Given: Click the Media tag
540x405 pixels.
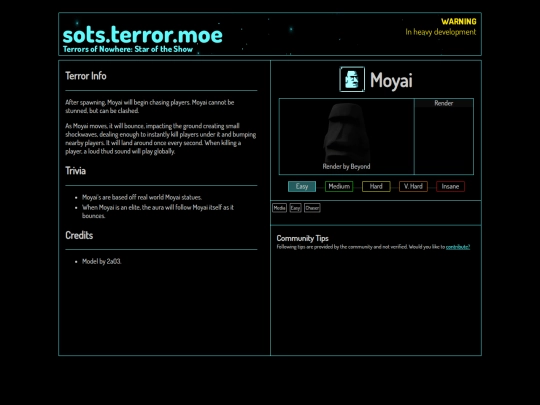Looking at the screenshot, I should pos(279,208).
